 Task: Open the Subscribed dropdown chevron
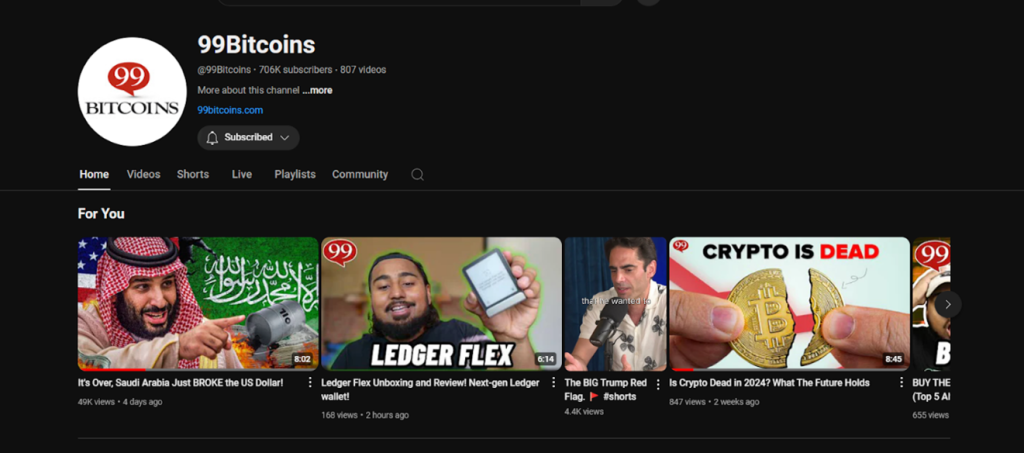[285, 138]
